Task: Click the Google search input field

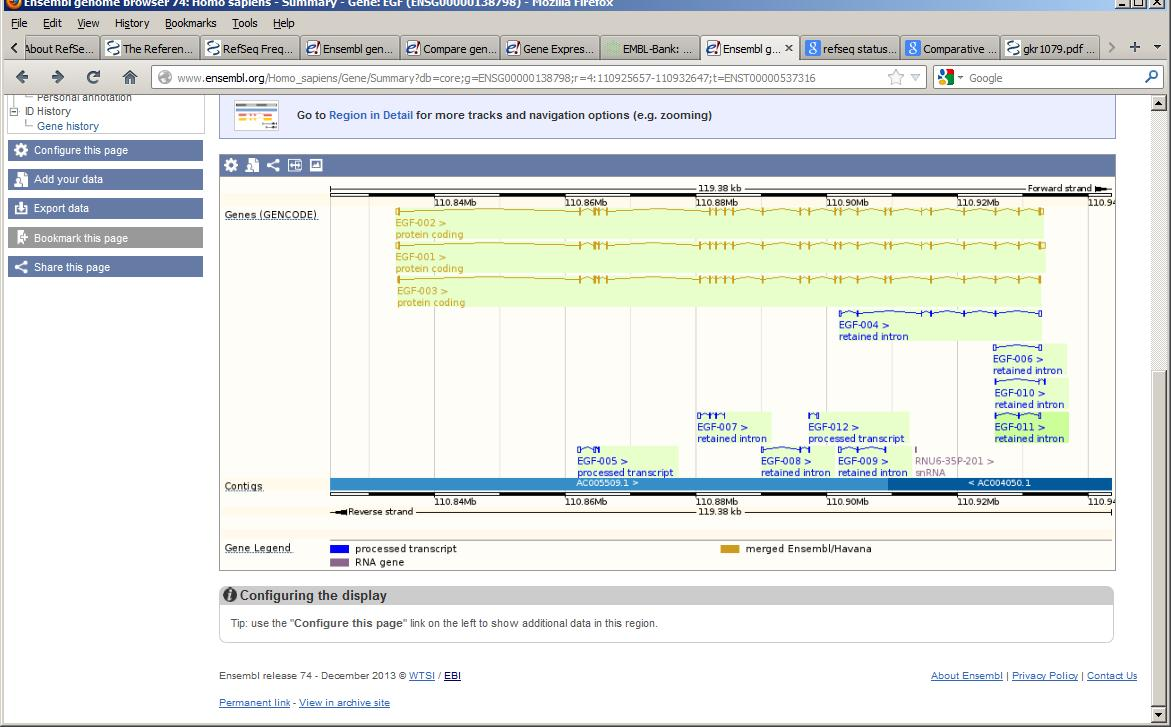Action: coord(1053,78)
